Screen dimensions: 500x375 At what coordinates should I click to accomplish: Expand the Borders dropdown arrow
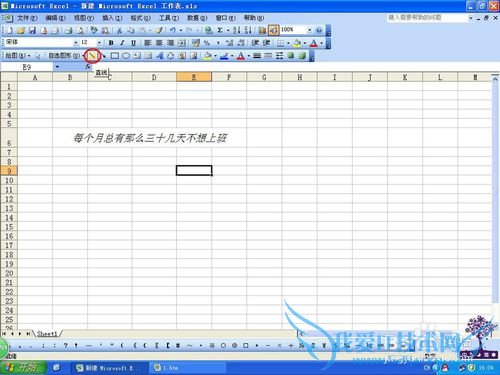[288, 43]
